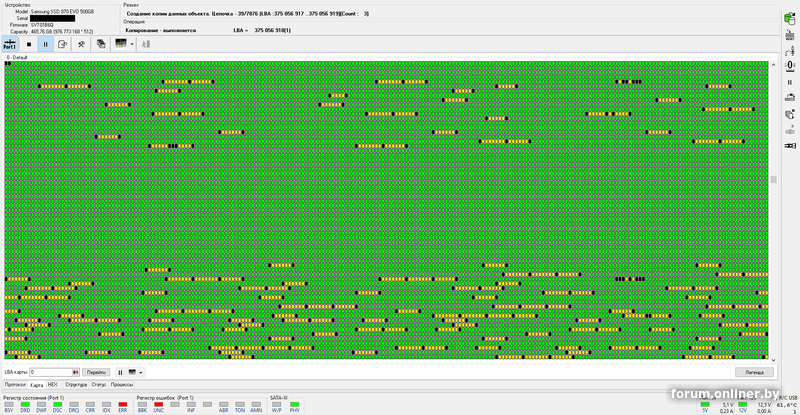Open the tools (hammer and wrench) settings
The height and width of the screenshot is (415, 800).
tap(81, 44)
